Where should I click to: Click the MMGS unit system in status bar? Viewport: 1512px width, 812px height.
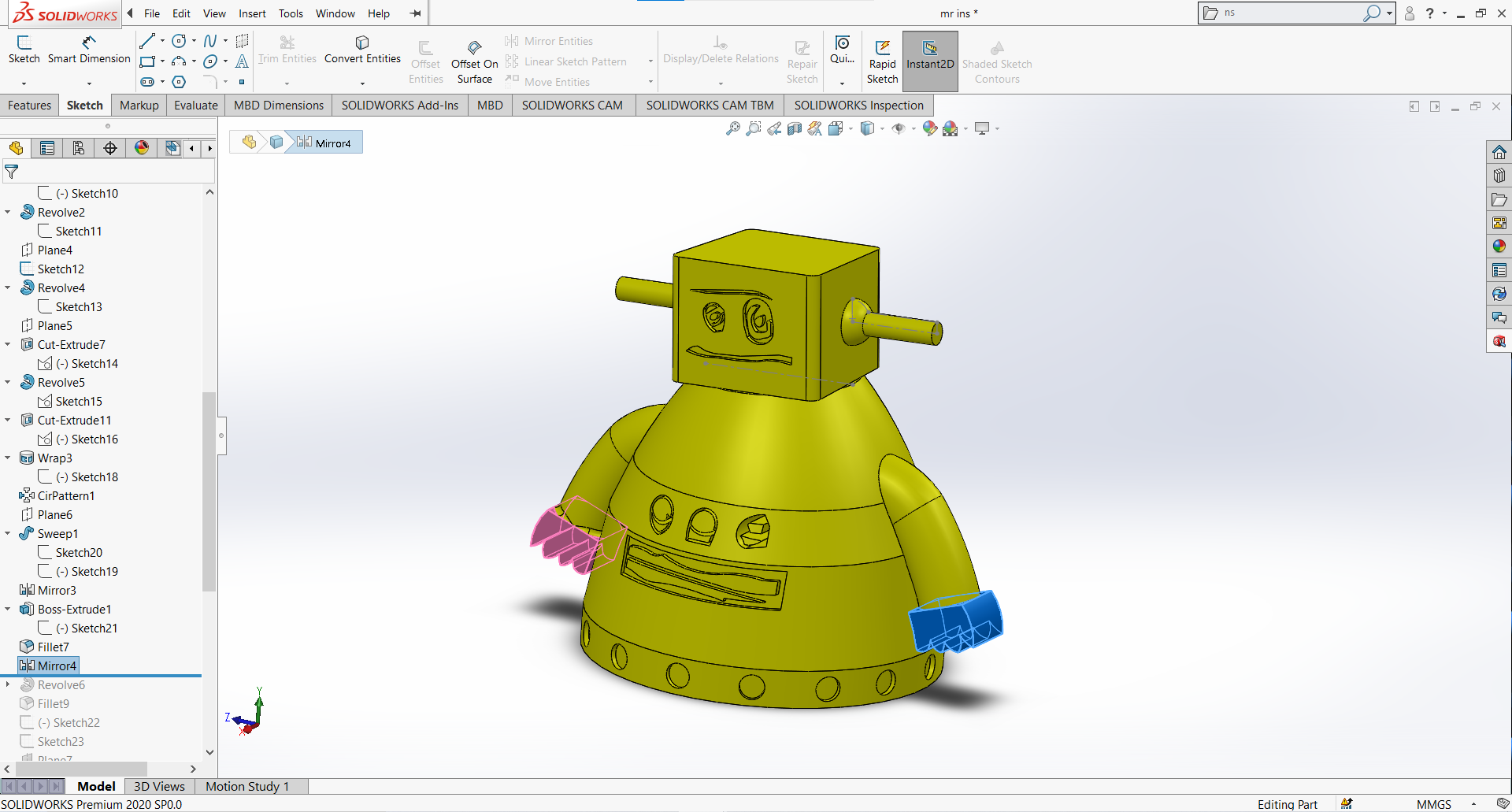[x=1433, y=804]
